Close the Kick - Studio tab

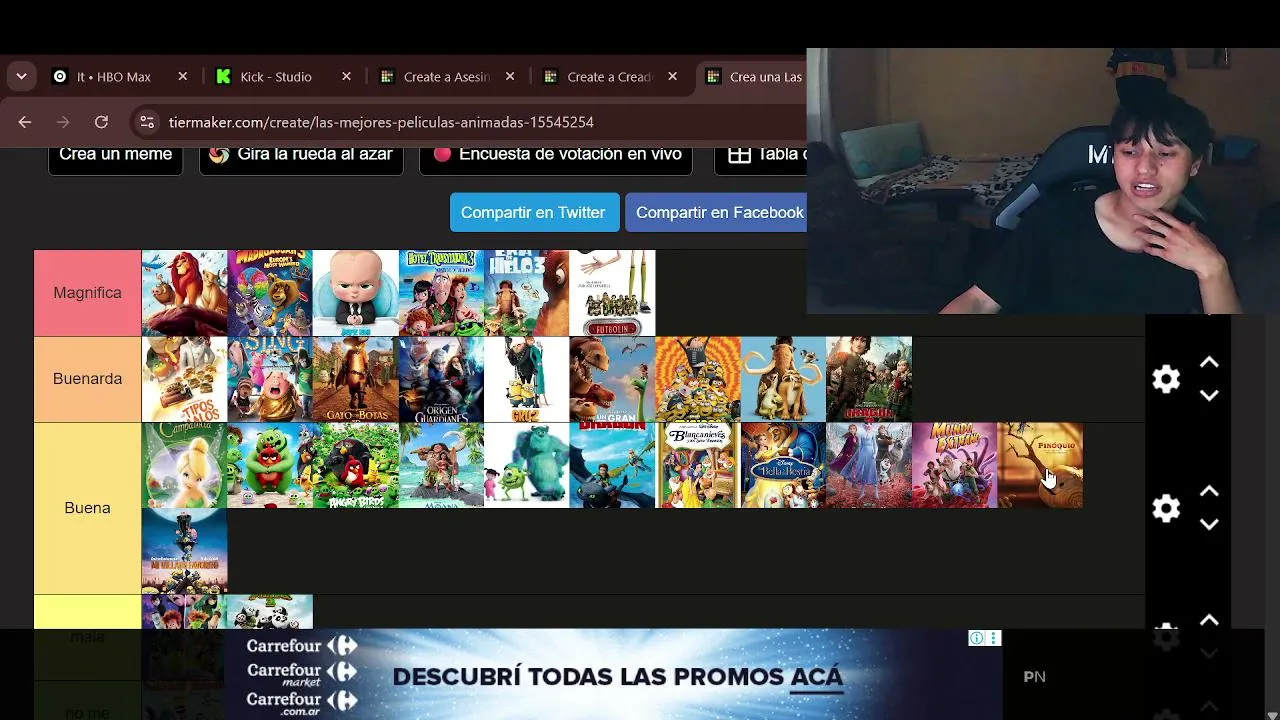(346, 77)
